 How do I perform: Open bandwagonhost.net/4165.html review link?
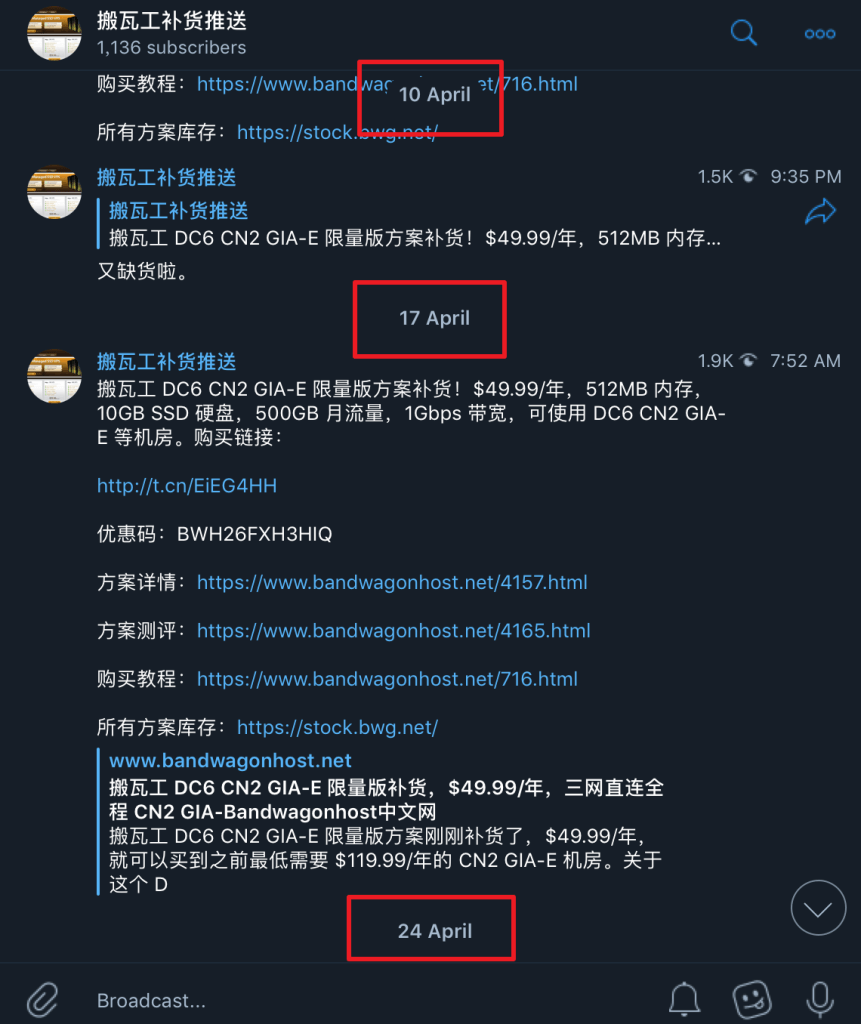[394, 631]
